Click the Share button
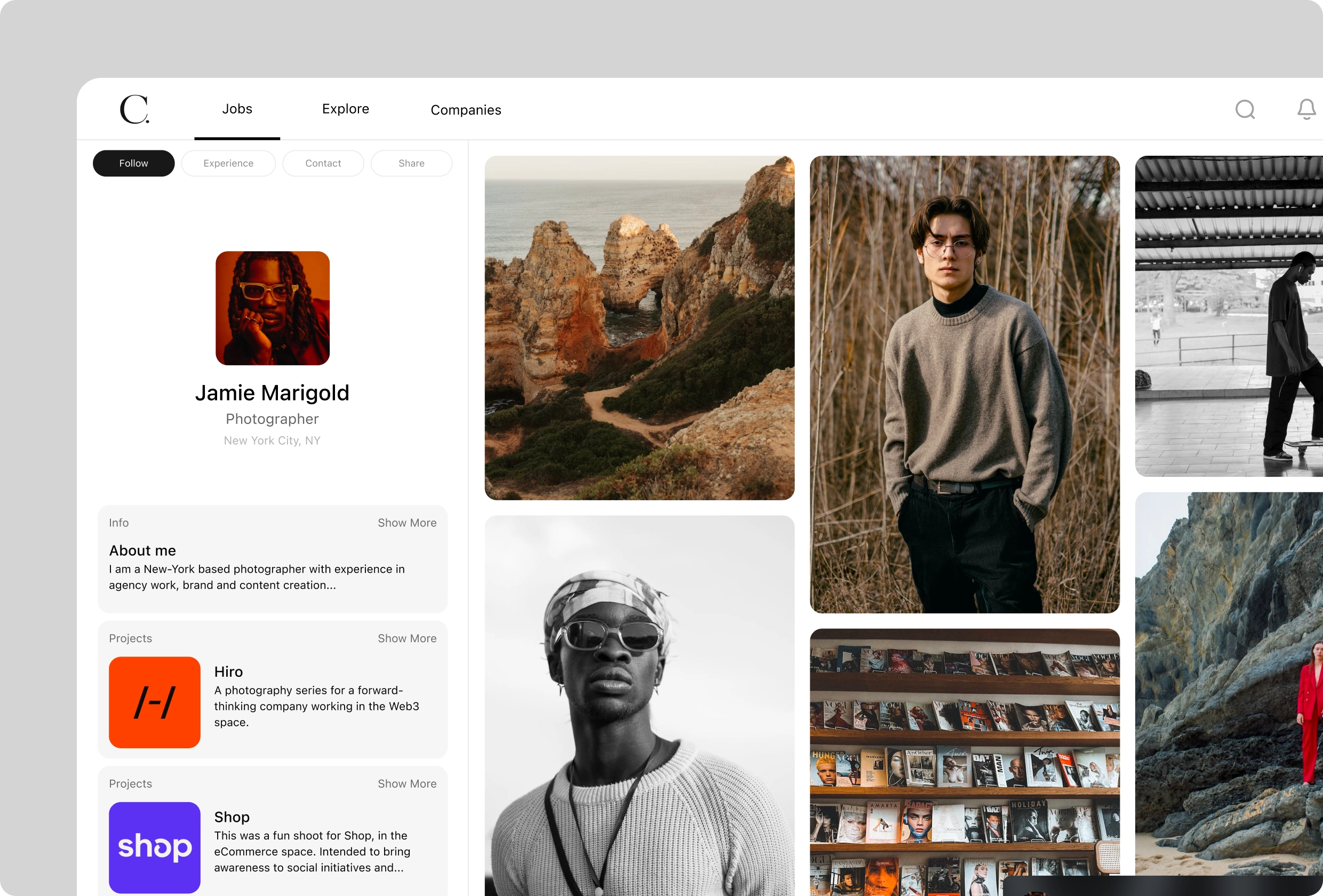 click(411, 163)
